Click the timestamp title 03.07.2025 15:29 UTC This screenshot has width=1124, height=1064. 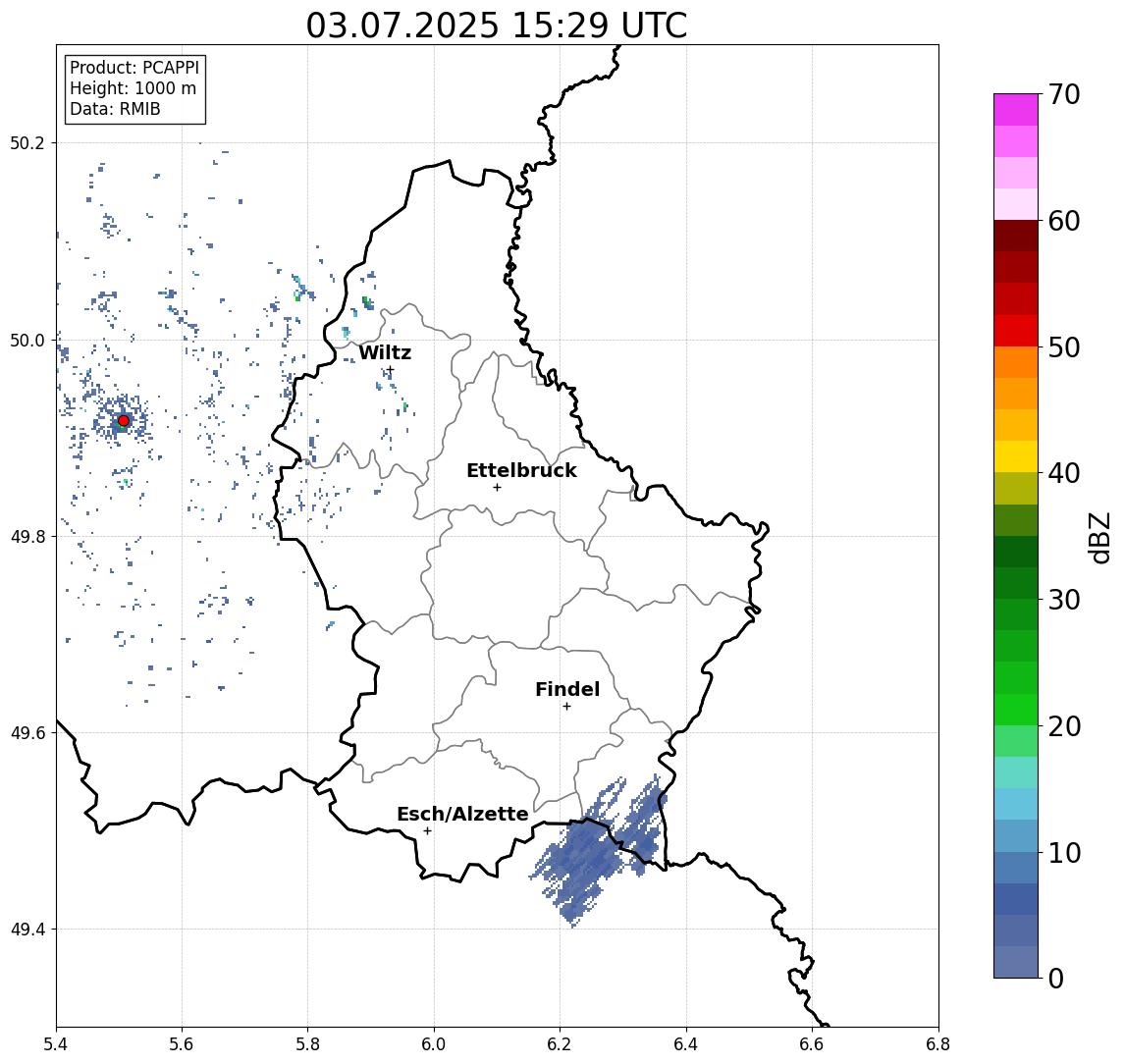tap(496, 26)
